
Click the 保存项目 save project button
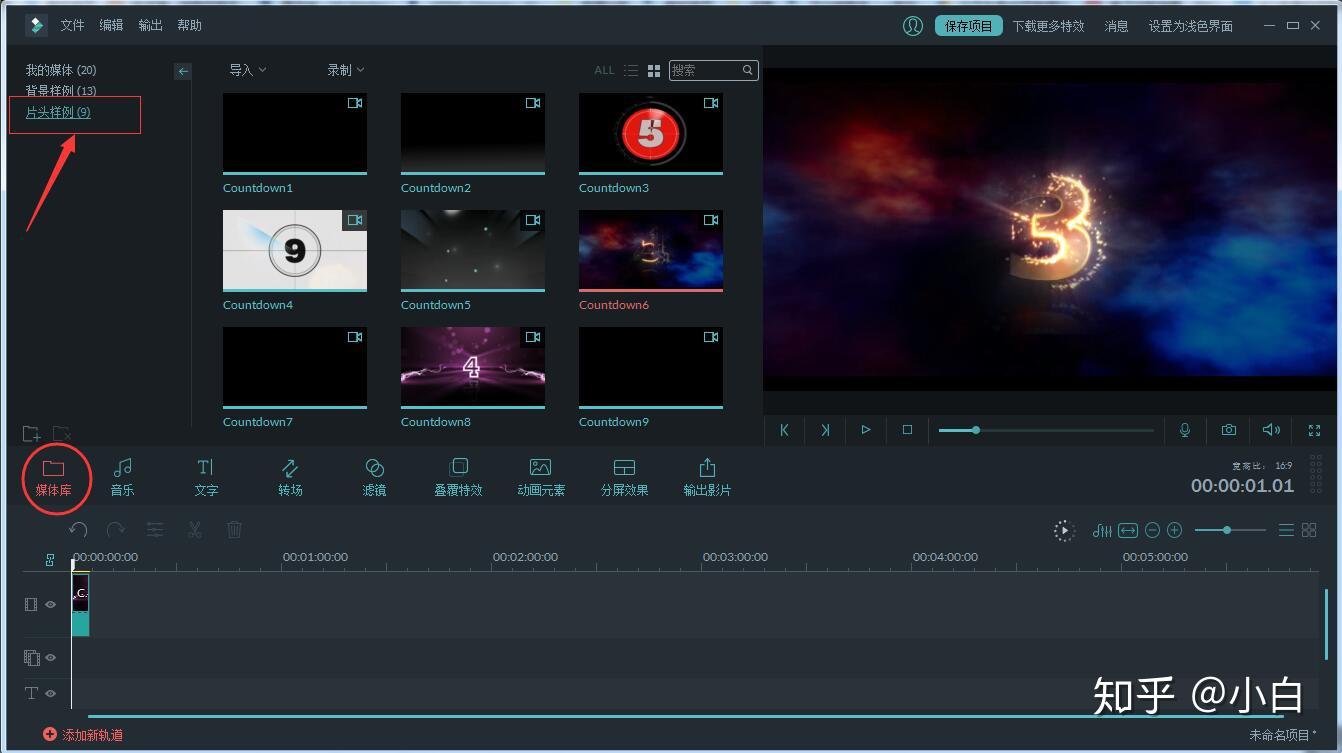pos(969,26)
